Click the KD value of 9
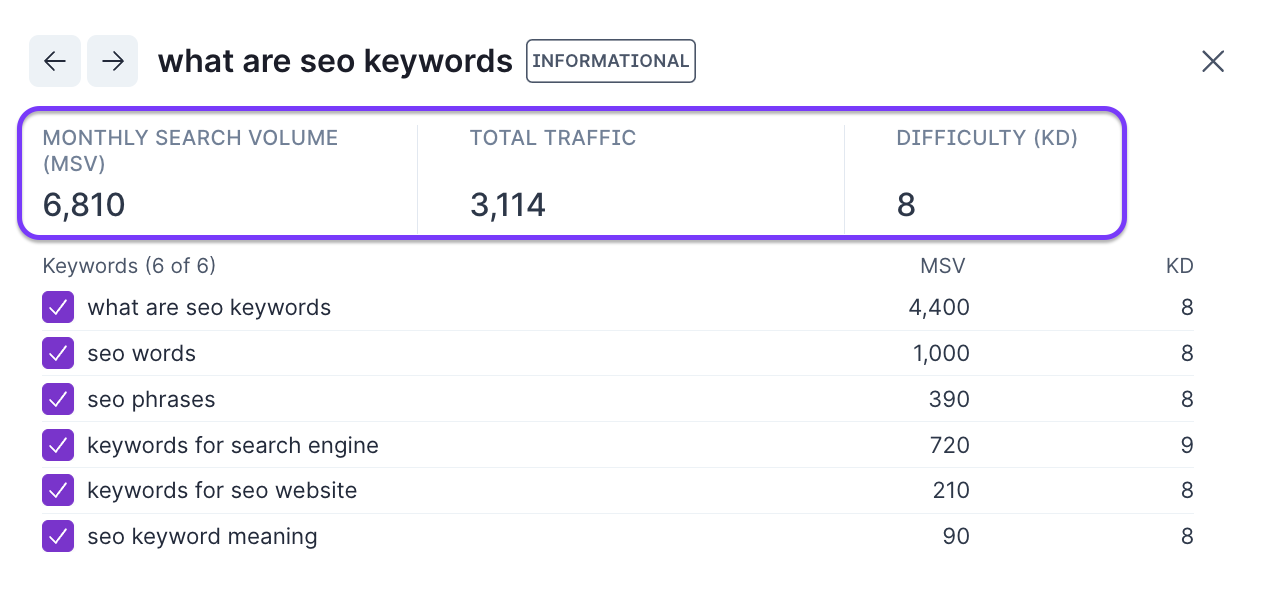1266x612 pixels. tap(1186, 445)
